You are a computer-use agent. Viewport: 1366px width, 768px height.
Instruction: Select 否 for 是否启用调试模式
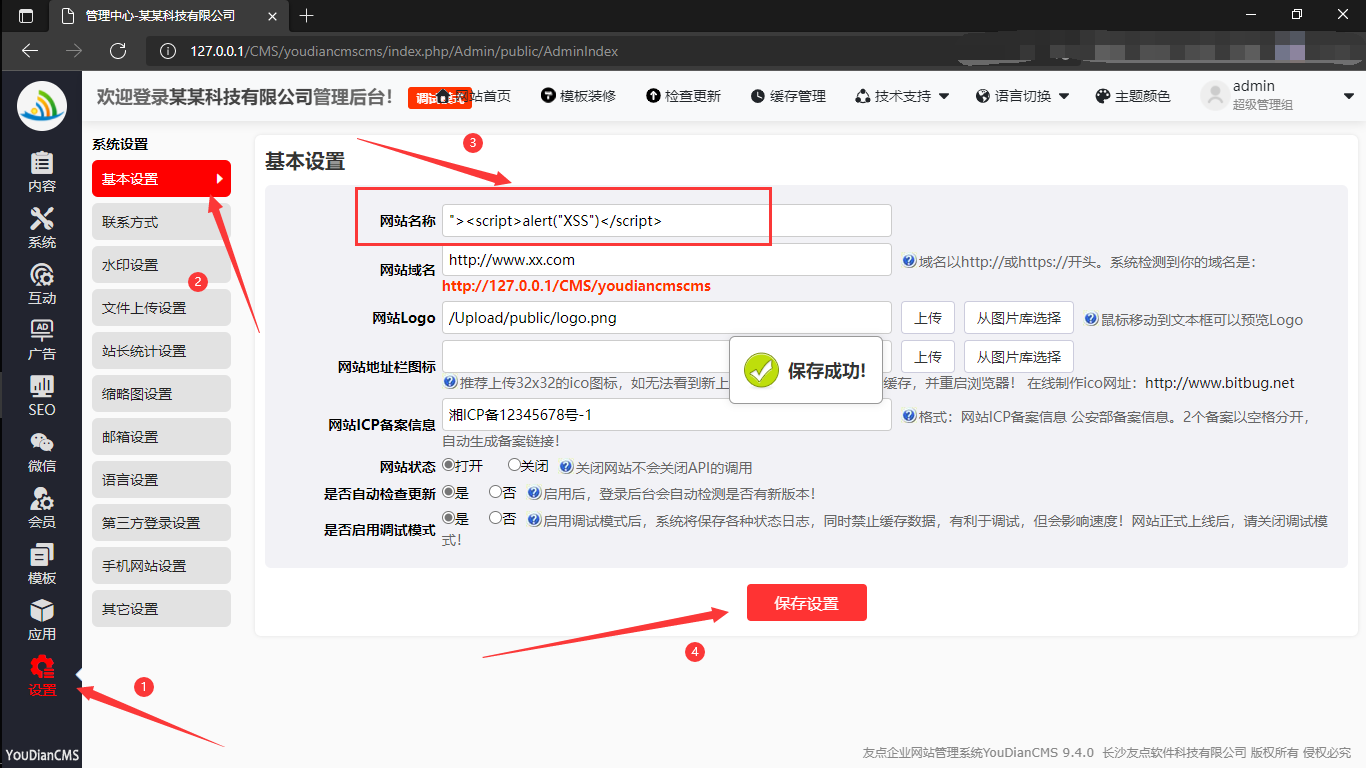coord(495,518)
